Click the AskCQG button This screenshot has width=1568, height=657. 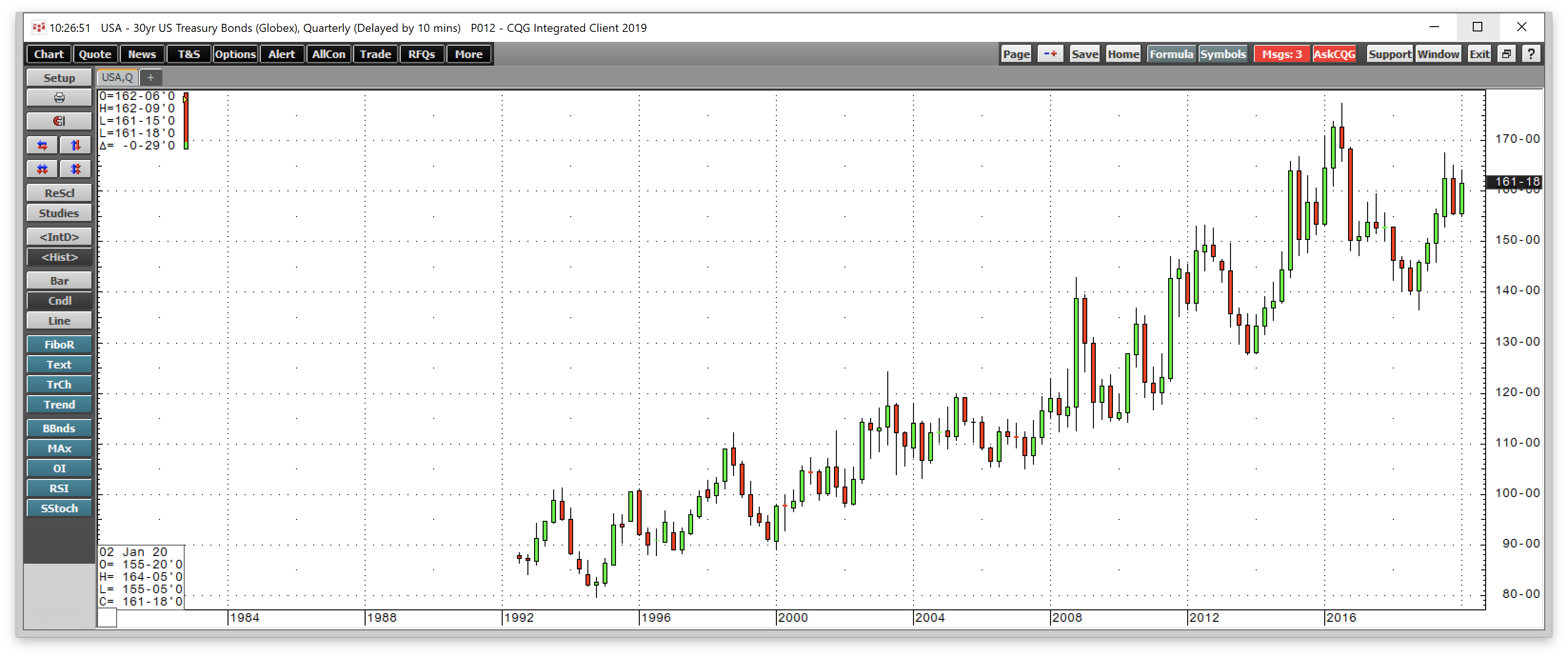click(x=1334, y=54)
